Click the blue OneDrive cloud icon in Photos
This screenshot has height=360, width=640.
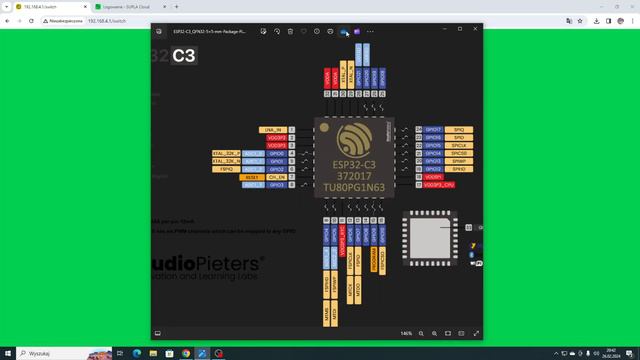coord(344,31)
